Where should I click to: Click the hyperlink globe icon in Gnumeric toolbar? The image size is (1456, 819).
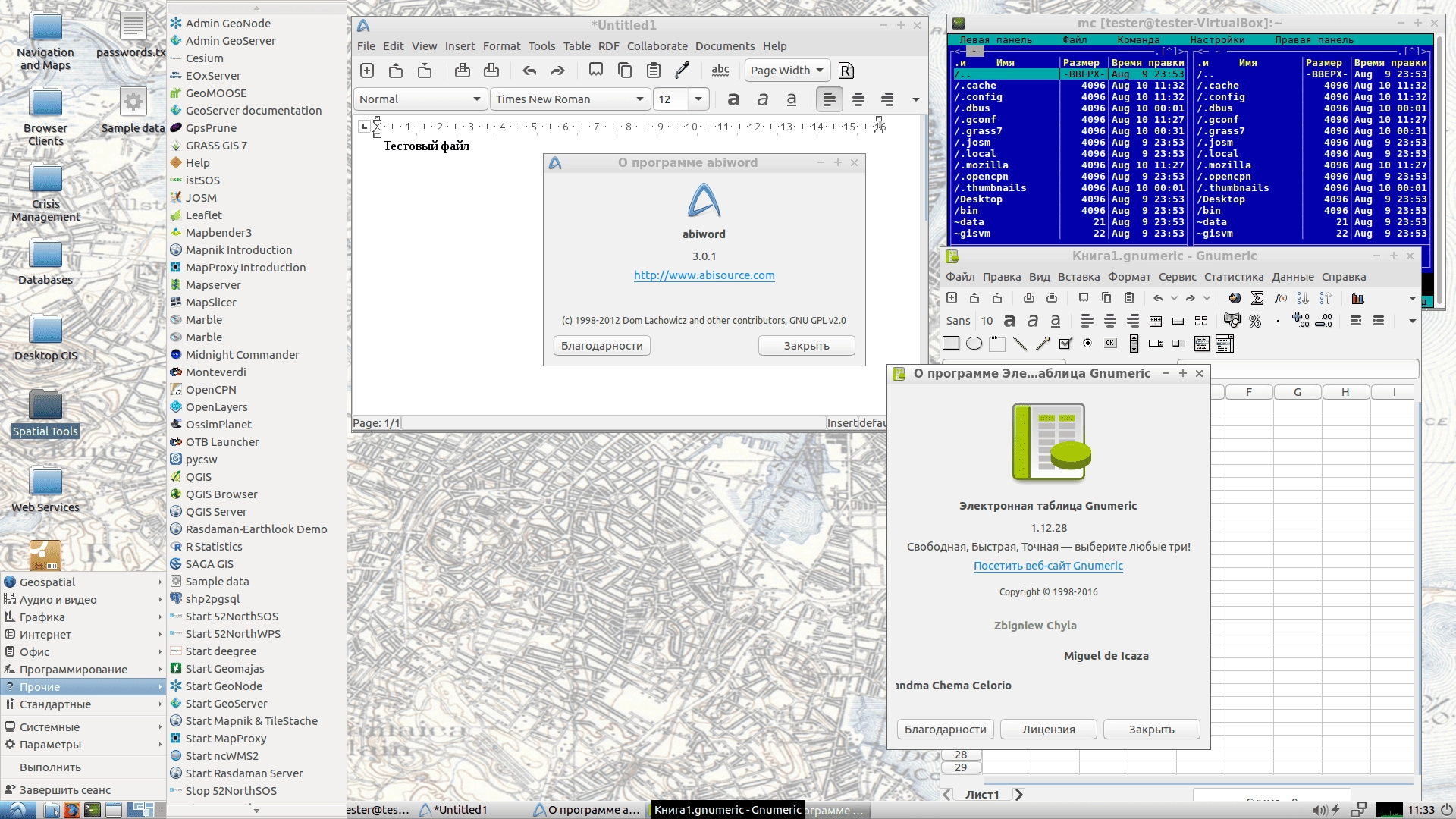point(1235,298)
